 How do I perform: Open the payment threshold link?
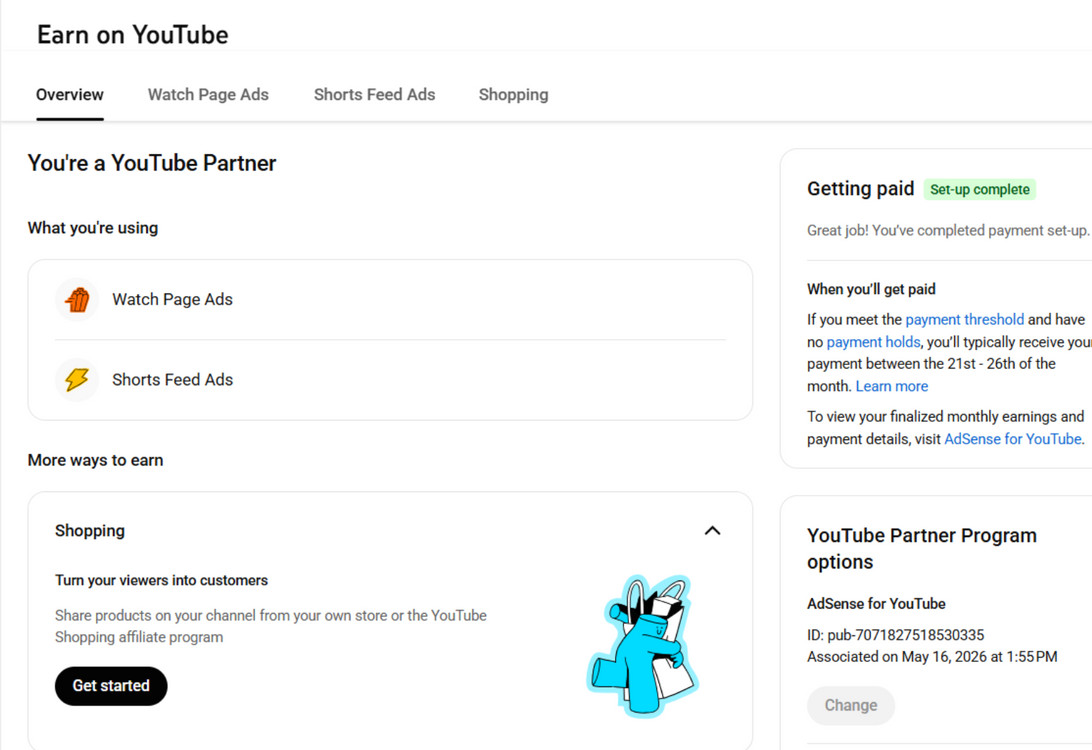[965, 320]
